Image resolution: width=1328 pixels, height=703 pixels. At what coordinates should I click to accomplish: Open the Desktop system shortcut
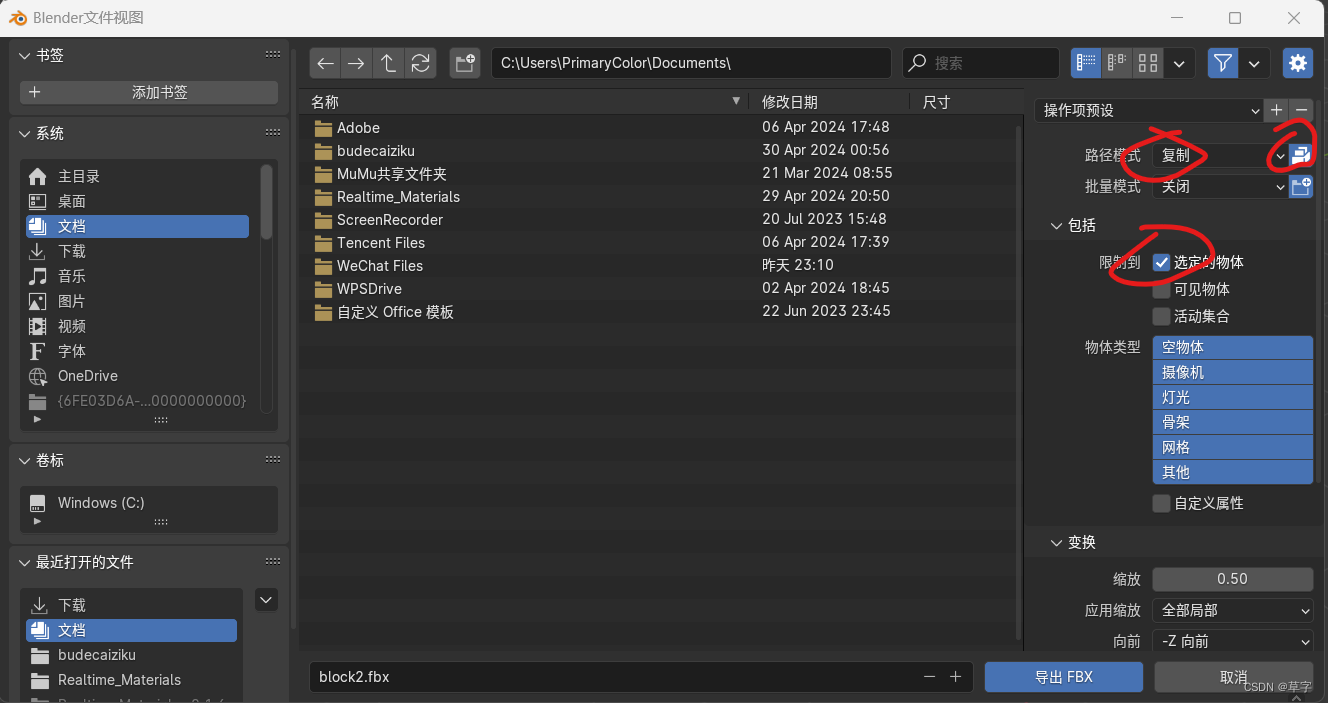(138, 201)
